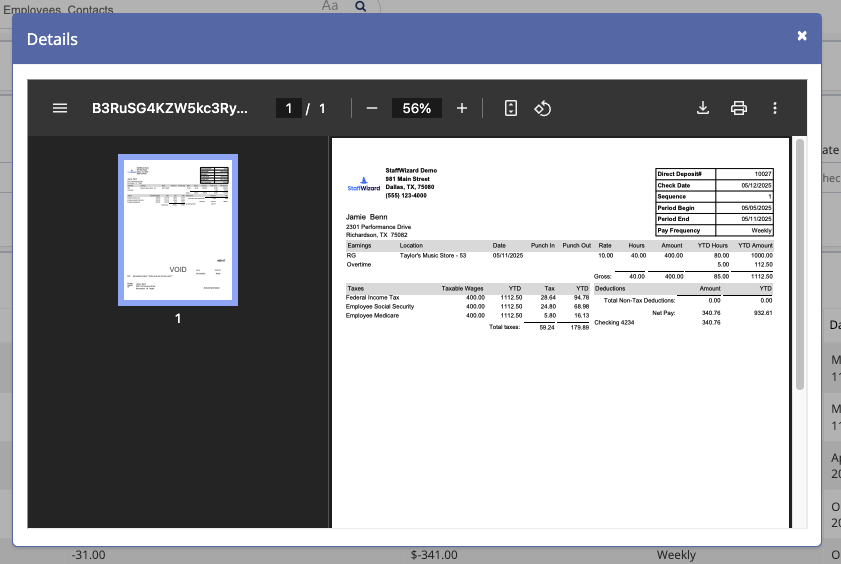Click the 56% zoom level field
Screen dimensions: 841x564
[417, 108]
